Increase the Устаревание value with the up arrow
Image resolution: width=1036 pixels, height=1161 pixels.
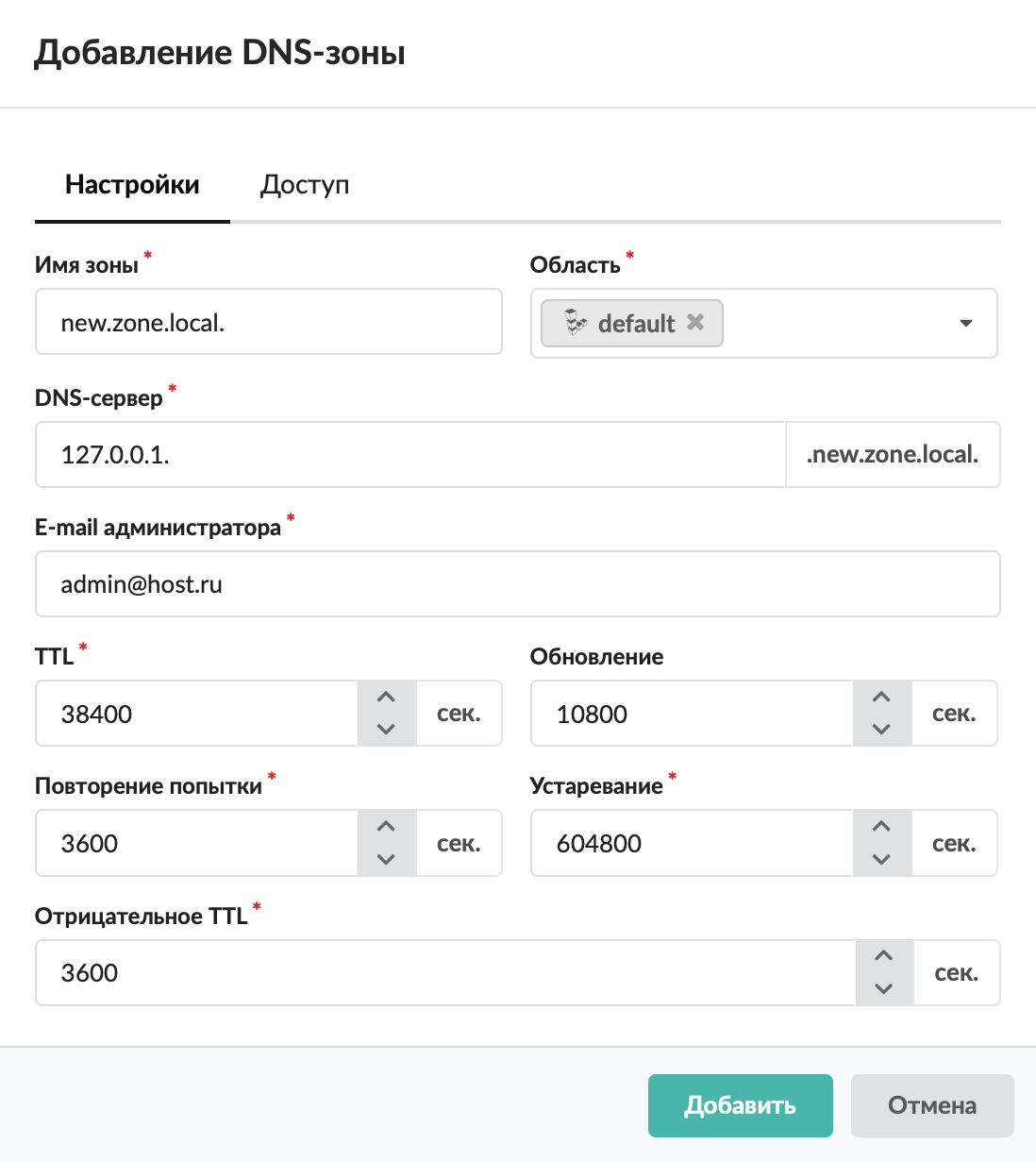click(881, 827)
